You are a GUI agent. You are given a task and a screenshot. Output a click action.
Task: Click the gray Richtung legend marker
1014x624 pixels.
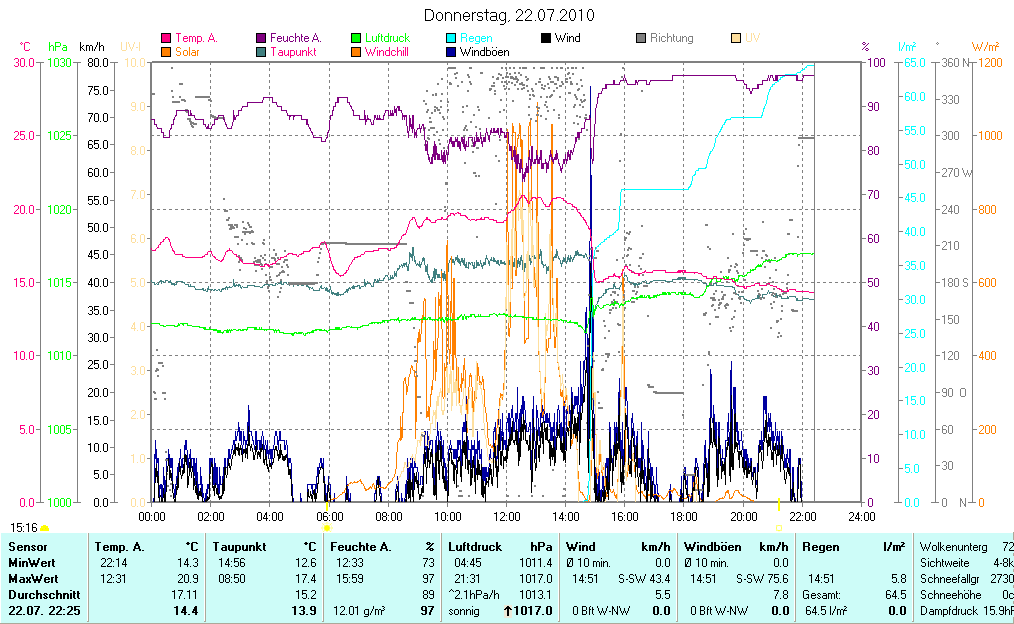click(641, 38)
